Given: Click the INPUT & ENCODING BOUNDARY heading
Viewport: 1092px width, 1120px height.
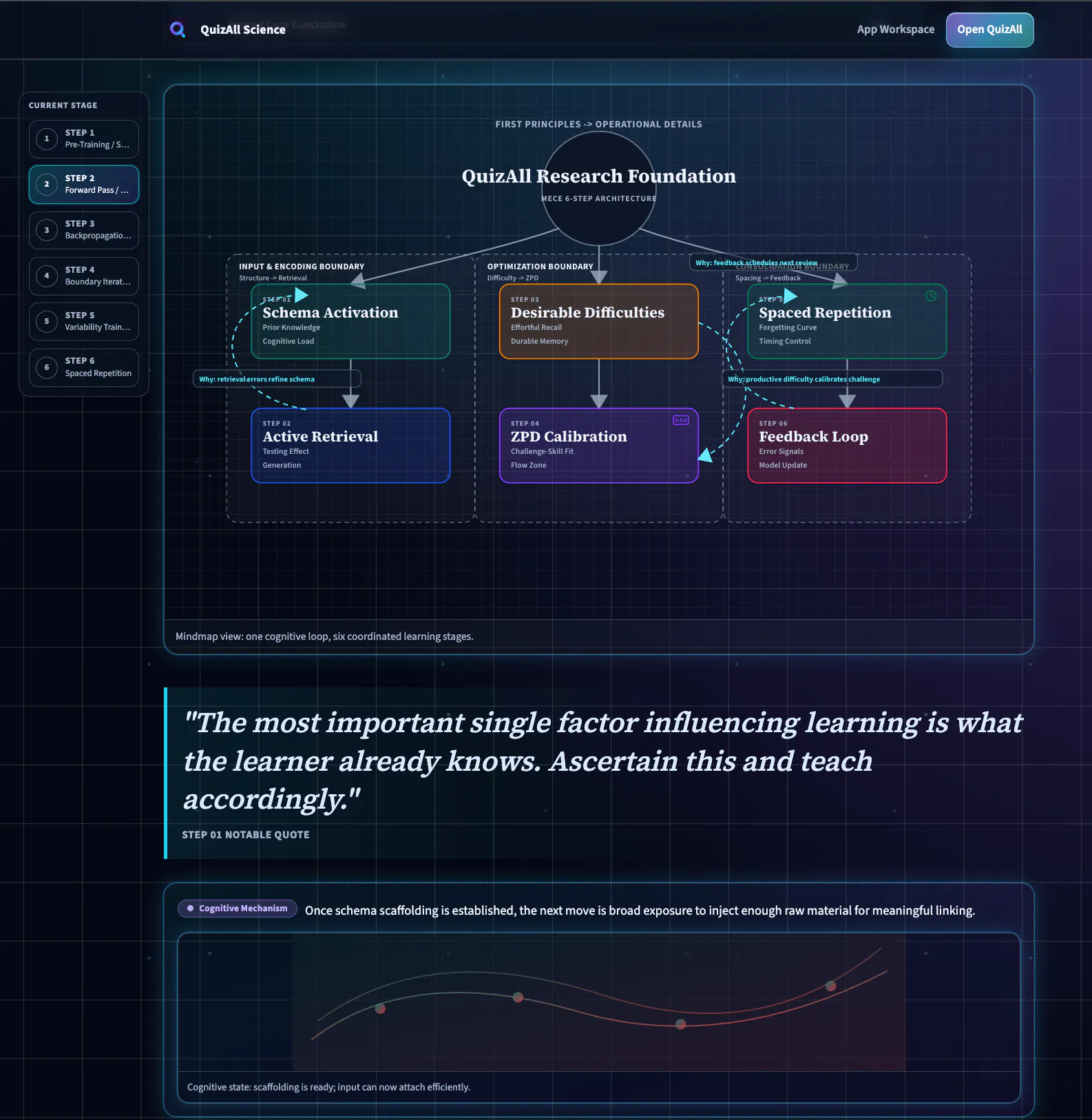Looking at the screenshot, I should [302, 267].
